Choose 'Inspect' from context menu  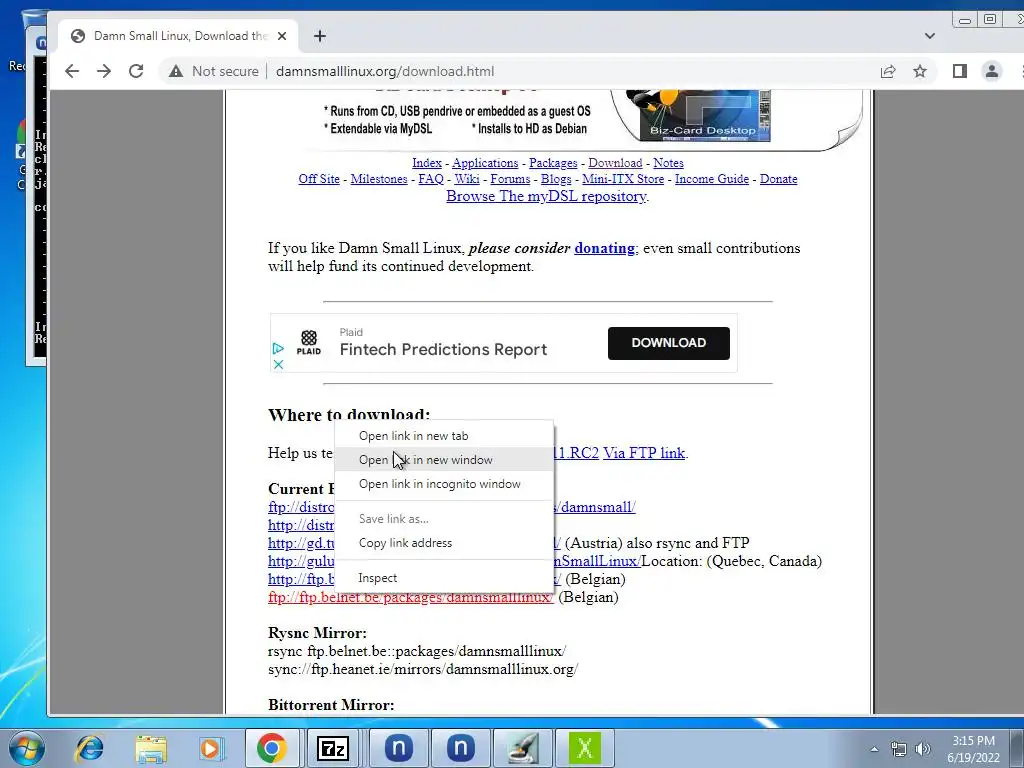[444, 578]
